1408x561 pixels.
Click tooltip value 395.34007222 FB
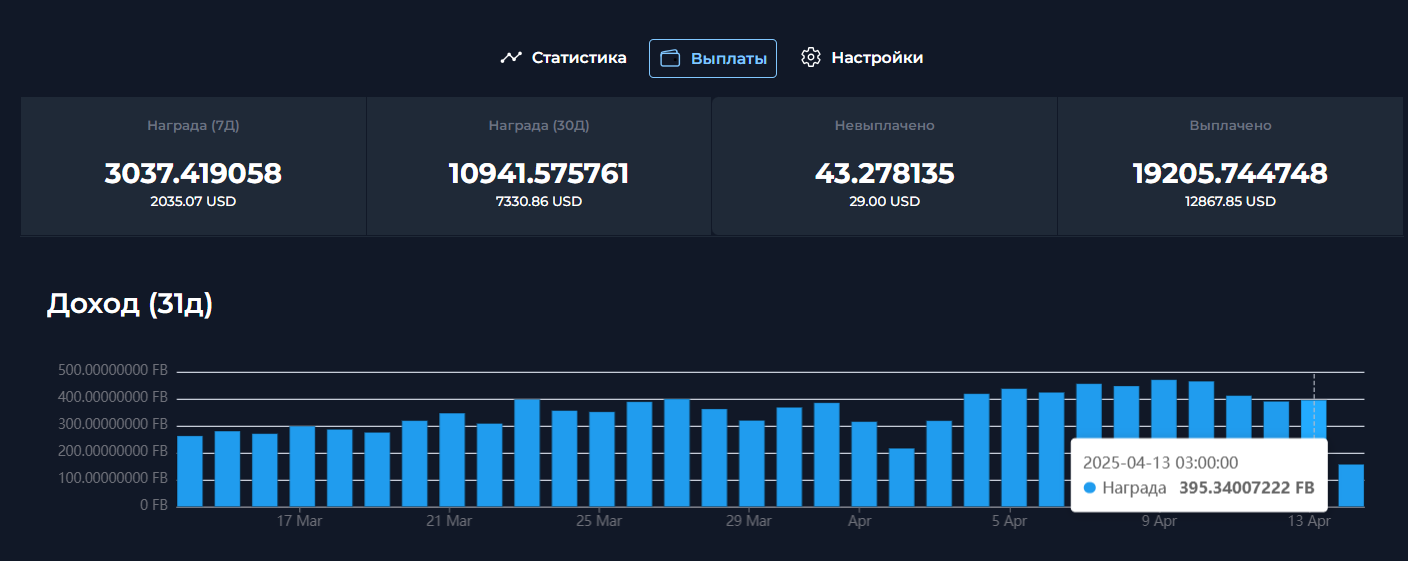point(1247,489)
